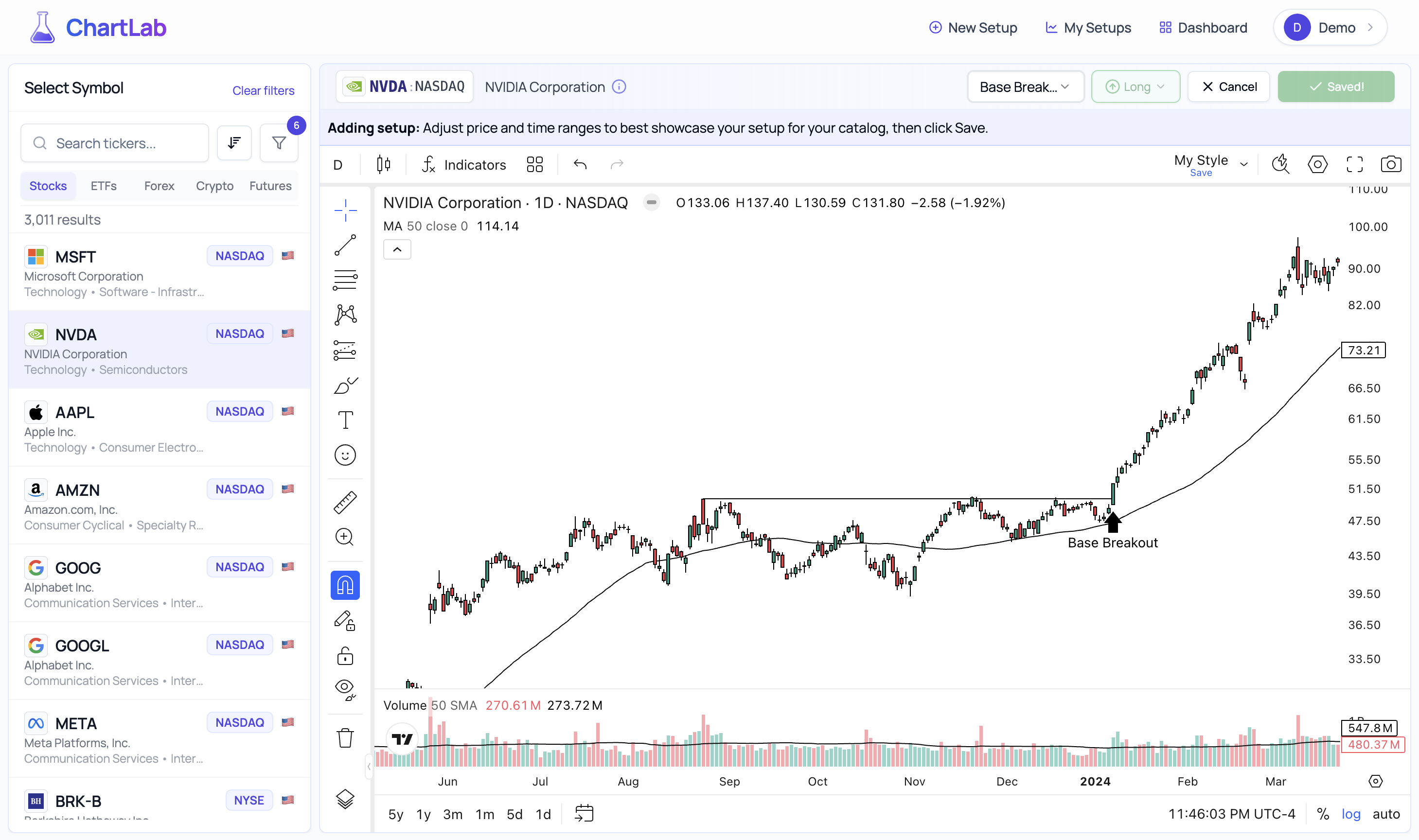The height and width of the screenshot is (840, 1419).
Task: Enter fullscreen chart mode
Action: pos(1354,165)
